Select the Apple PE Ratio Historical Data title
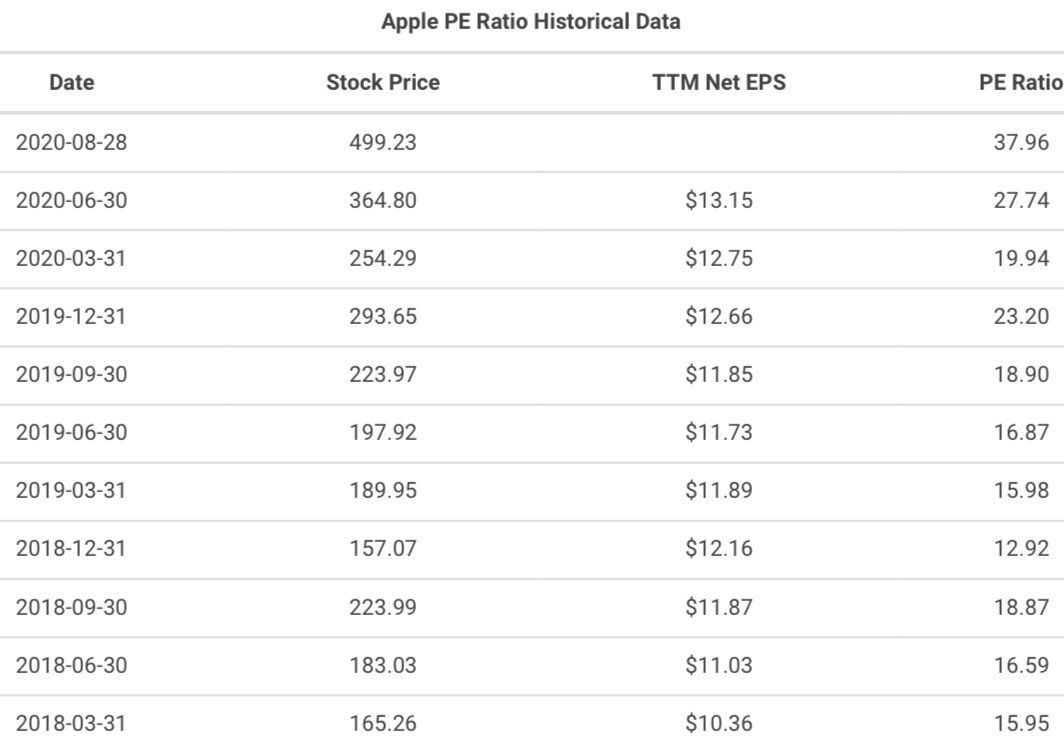The height and width of the screenshot is (744, 1064). point(531,22)
